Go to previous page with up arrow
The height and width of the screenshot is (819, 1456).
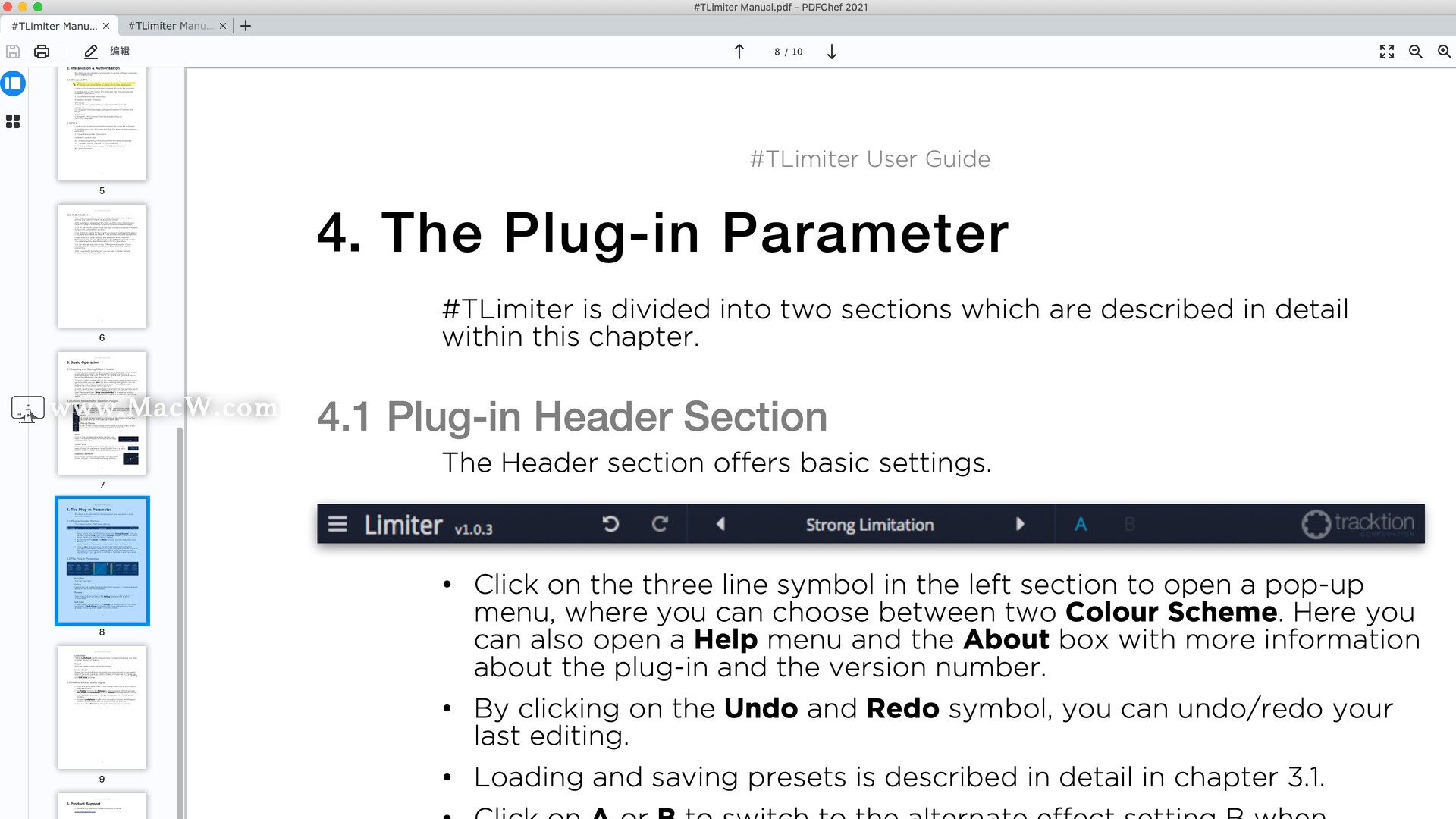tap(739, 52)
